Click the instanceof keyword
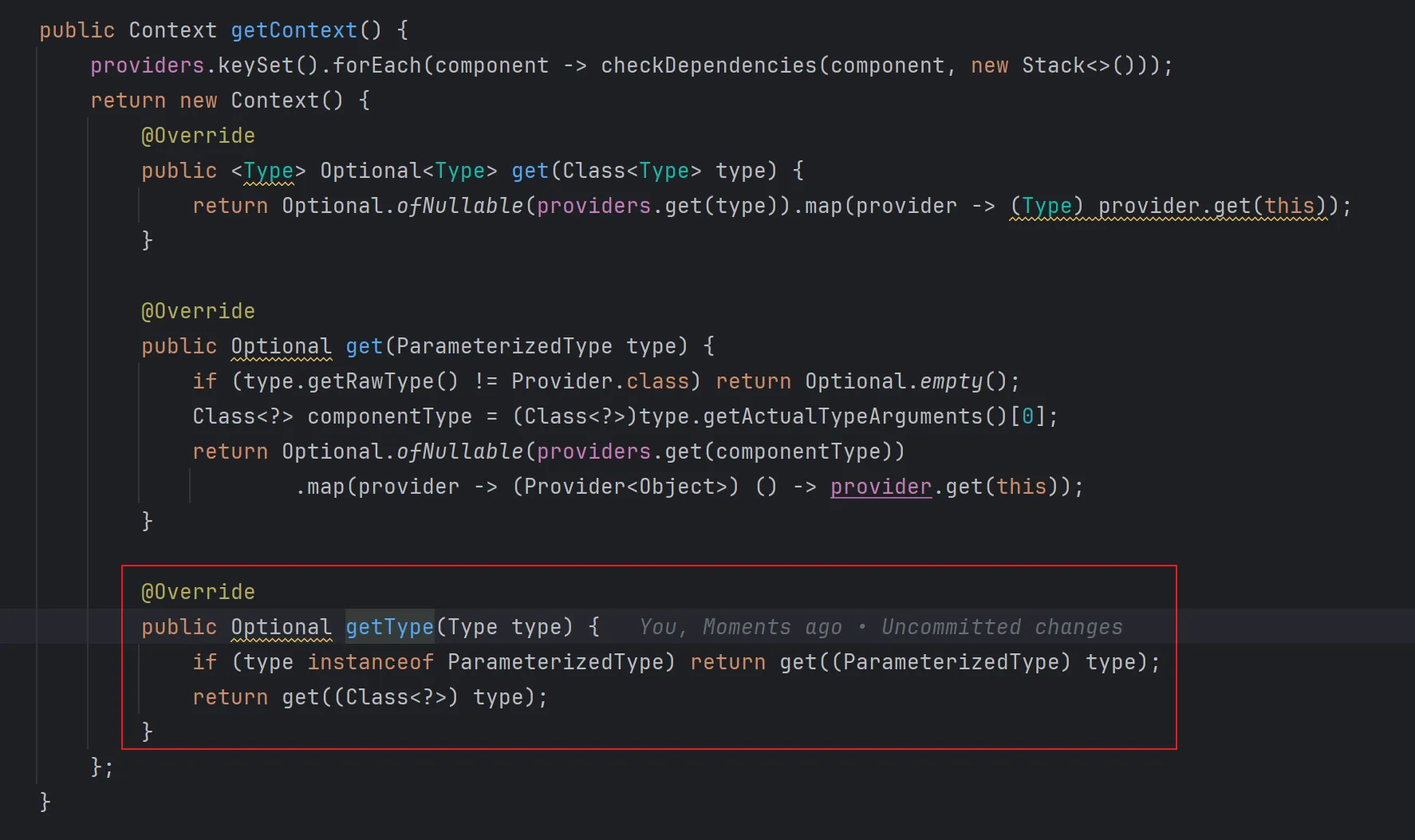Screen dimensions: 1415x840 [x=370, y=662]
